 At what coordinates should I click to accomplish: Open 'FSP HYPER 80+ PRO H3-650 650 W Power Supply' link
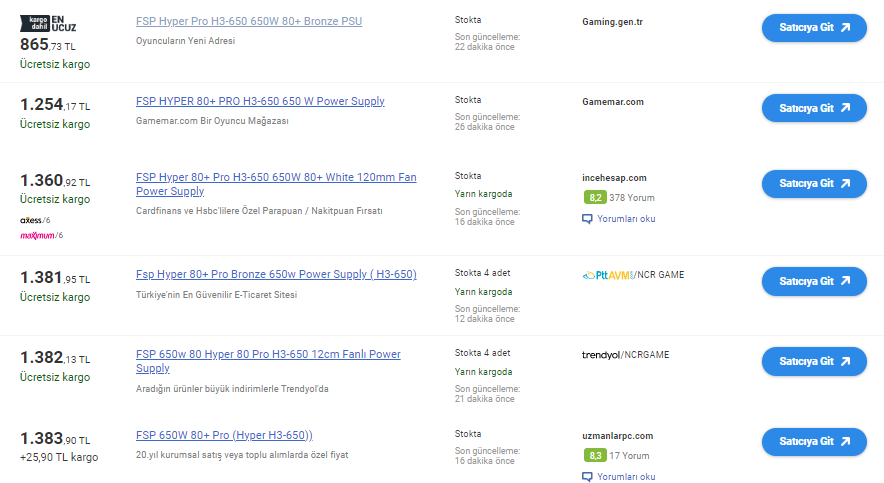(260, 101)
